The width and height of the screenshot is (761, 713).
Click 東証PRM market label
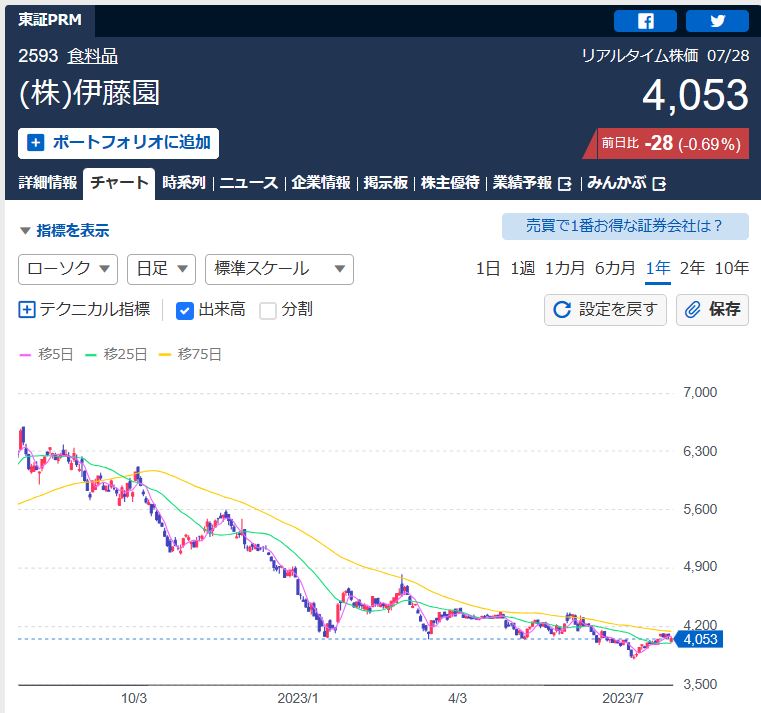click(50, 20)
